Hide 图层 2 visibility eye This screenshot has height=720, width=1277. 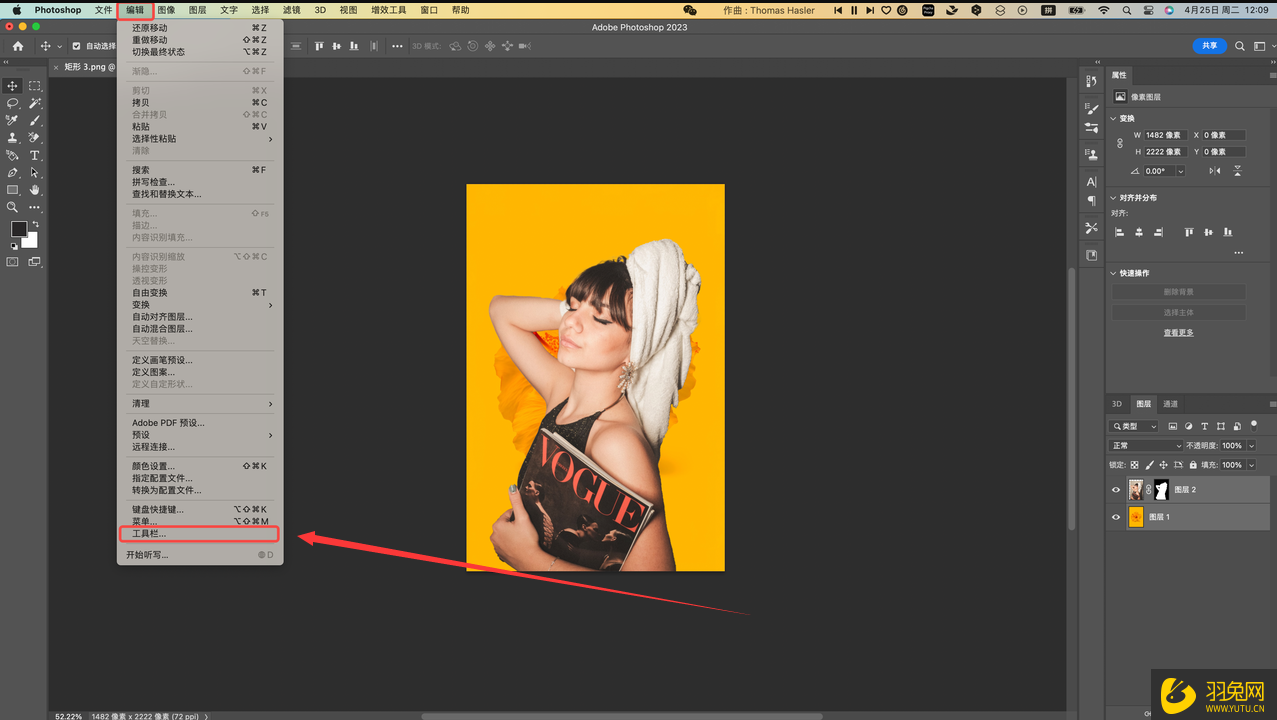point(1116,490)
